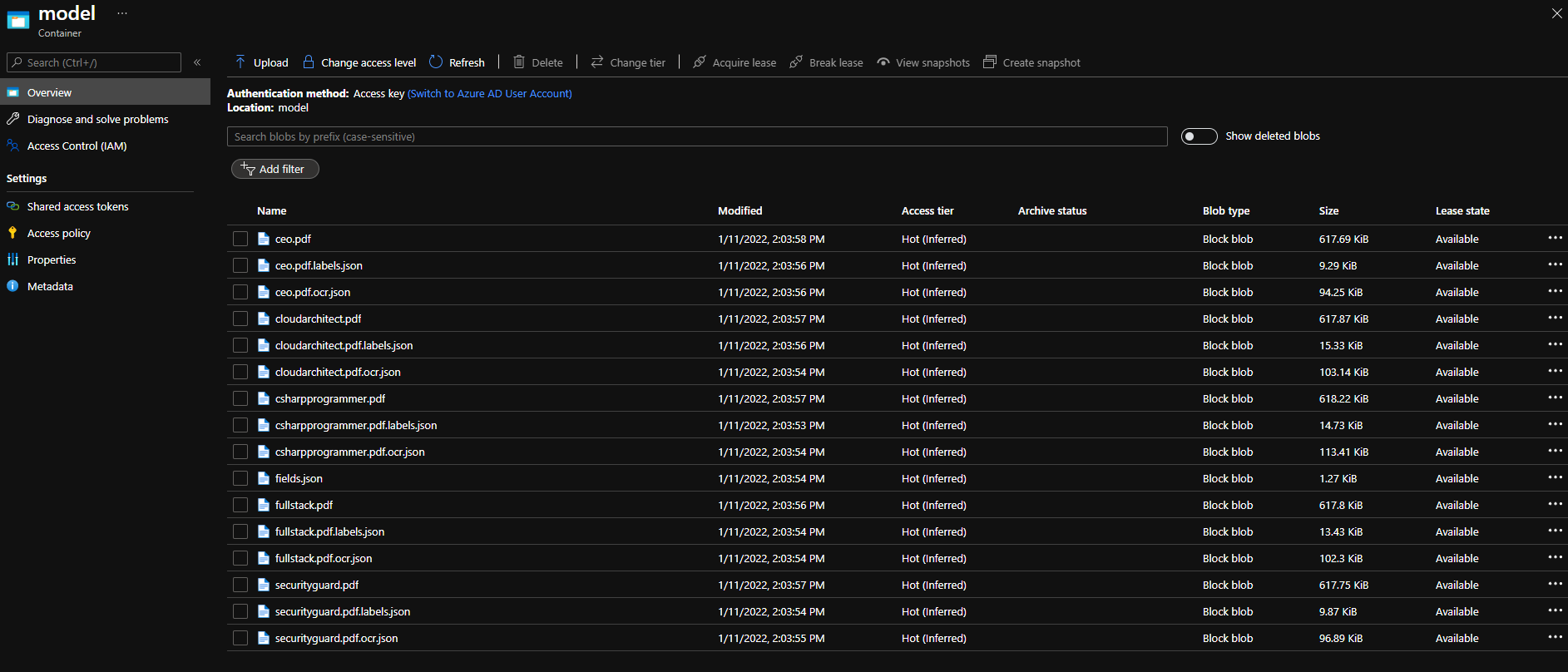This screenshot has width=1568, height=672.
Task: Check the box for ceo.pdf
Action: click(x=240, y=239)
